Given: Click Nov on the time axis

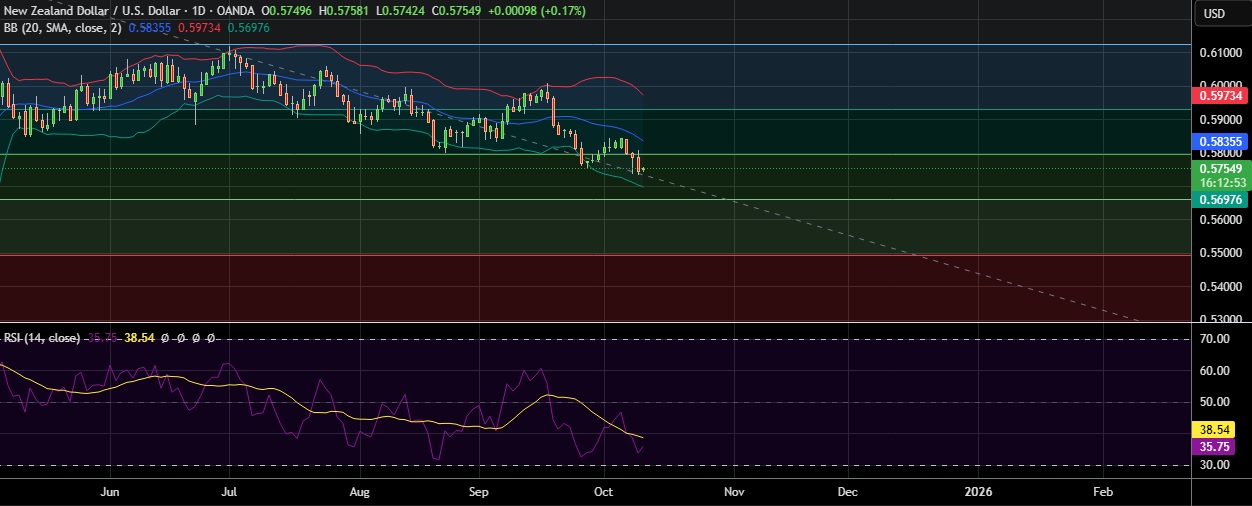Looking at the screenshot, I should point(735,492).
